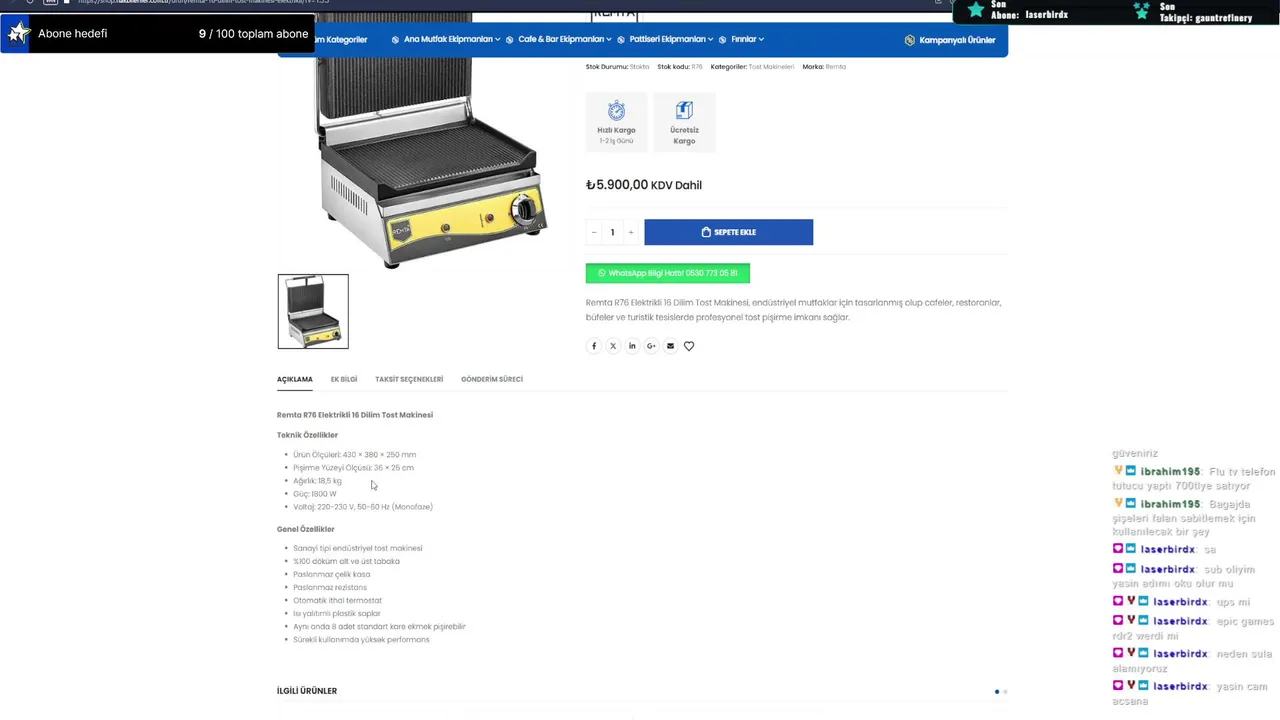
Task: Click Cafe & Bar Ekipmanları menu icon
Action: 510,40
